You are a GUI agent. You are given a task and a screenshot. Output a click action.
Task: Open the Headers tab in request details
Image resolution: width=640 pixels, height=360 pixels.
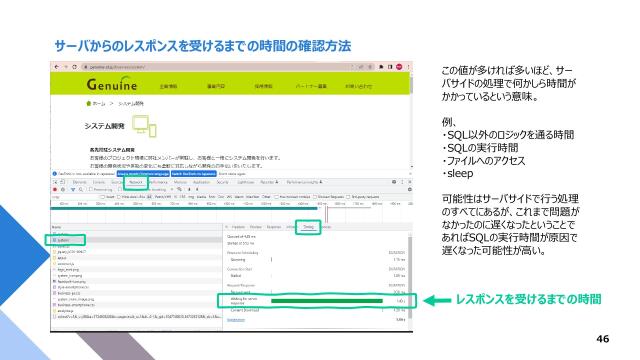click(238, 227)
